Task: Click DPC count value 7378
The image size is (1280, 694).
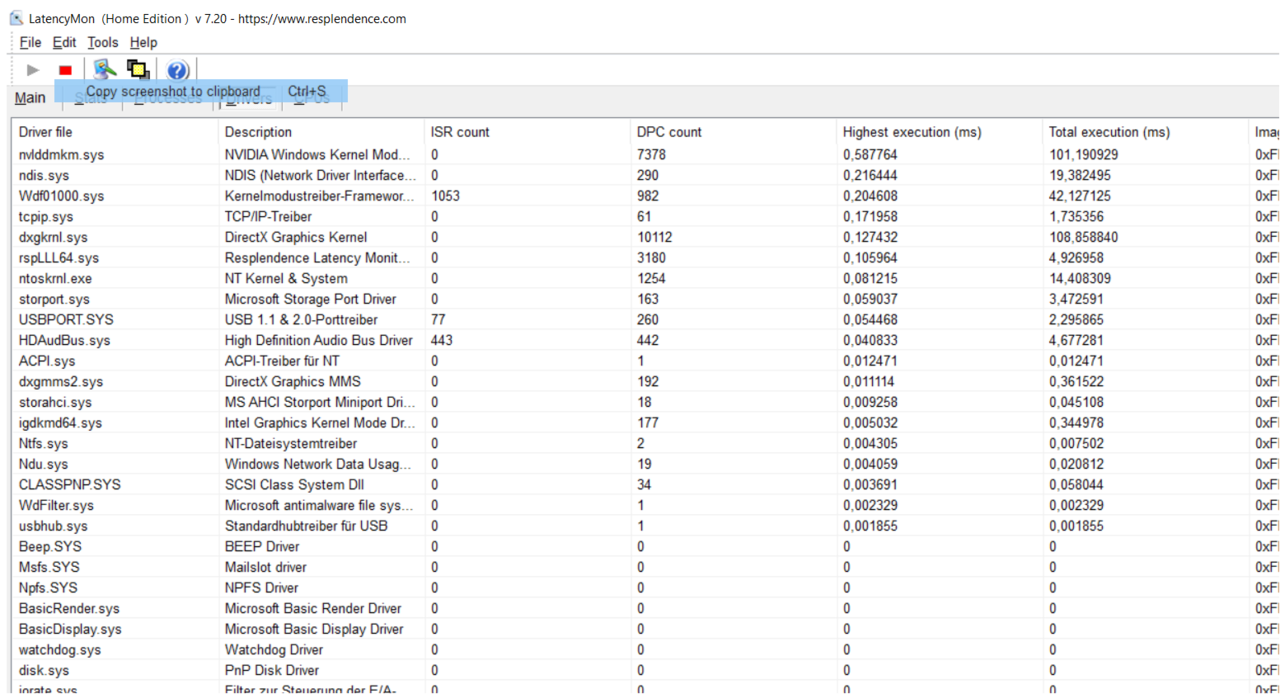Action: point(651,155)
